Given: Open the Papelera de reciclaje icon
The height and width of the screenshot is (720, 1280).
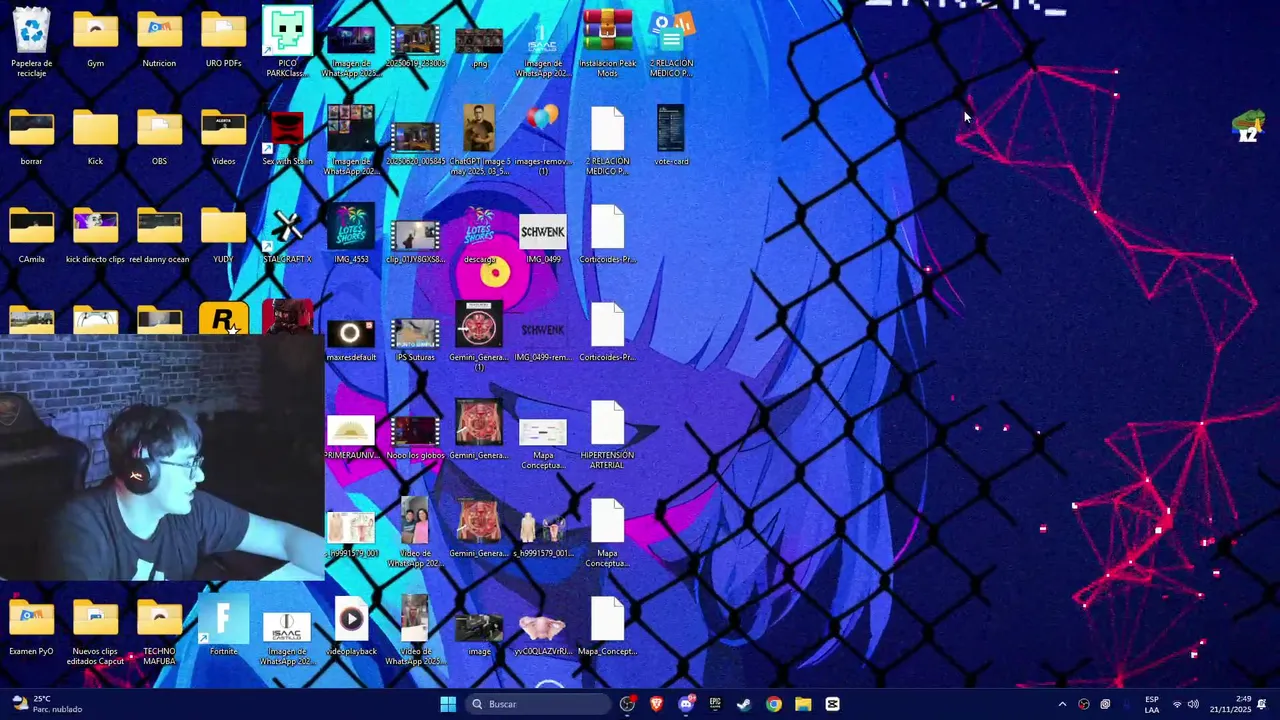Looking at the screenshot, I should tap(31, 41).
